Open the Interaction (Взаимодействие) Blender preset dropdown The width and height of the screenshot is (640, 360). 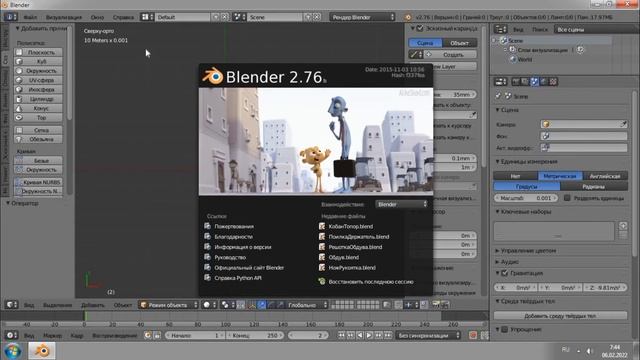click(x=401, y=204)
